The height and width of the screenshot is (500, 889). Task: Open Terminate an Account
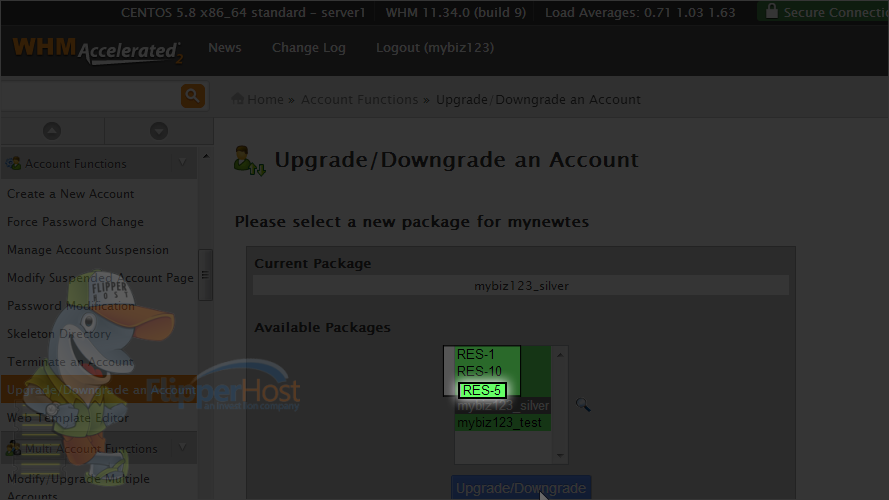[70, 361]
